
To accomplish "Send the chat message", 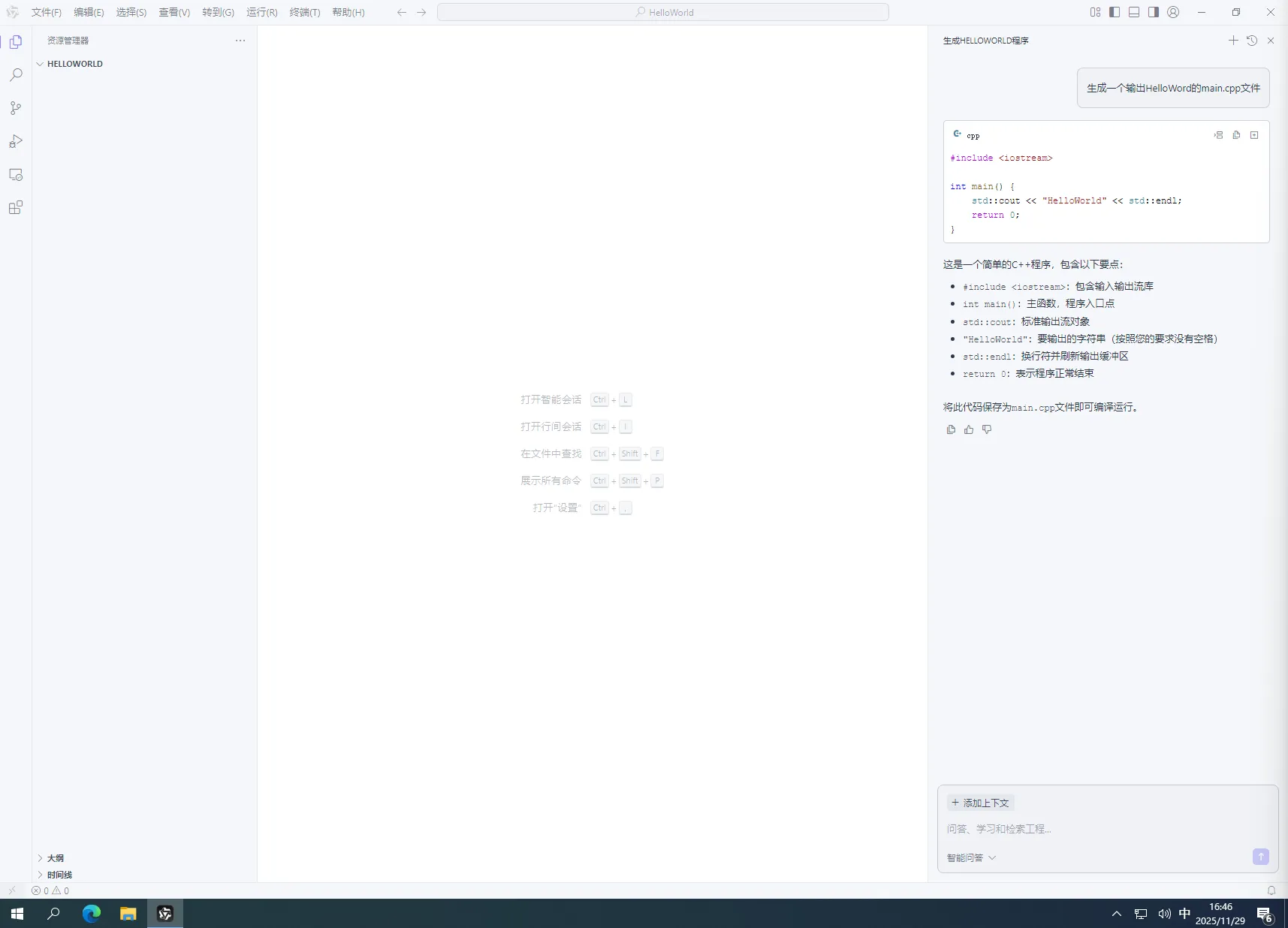I will click(x=1261, y=857).
